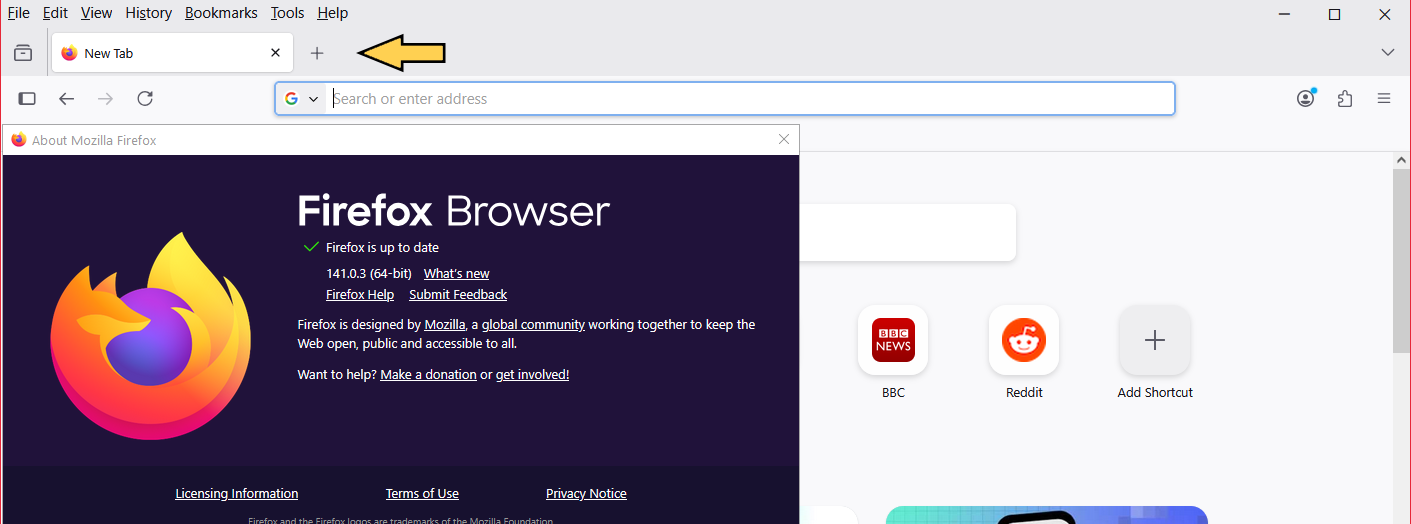Follow the global community link

click(533, 324)
